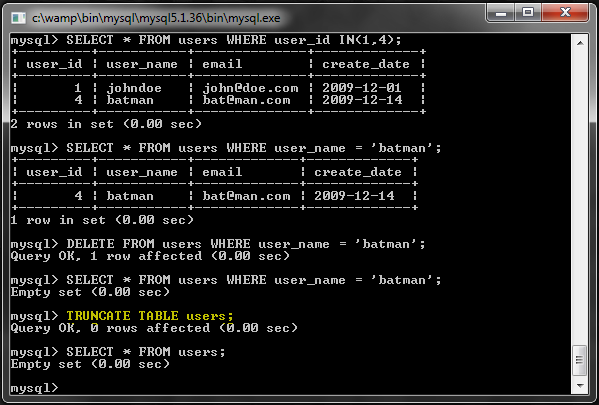
Task: Click the empty scrollbar track above thumb
Action: click(580, 198)
